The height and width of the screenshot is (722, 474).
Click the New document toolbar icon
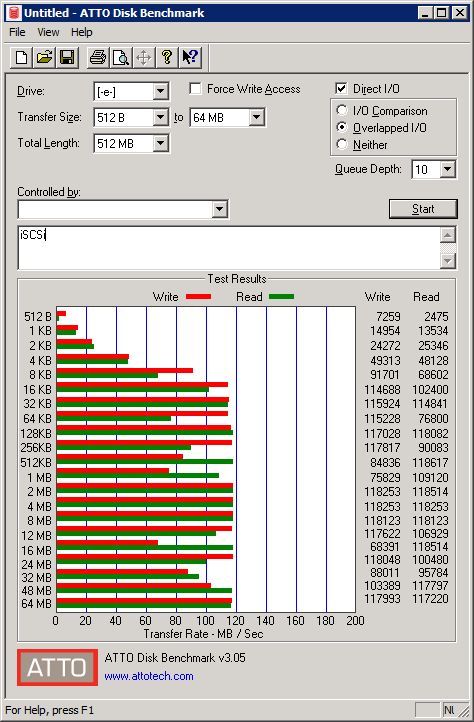click(21, 58)
